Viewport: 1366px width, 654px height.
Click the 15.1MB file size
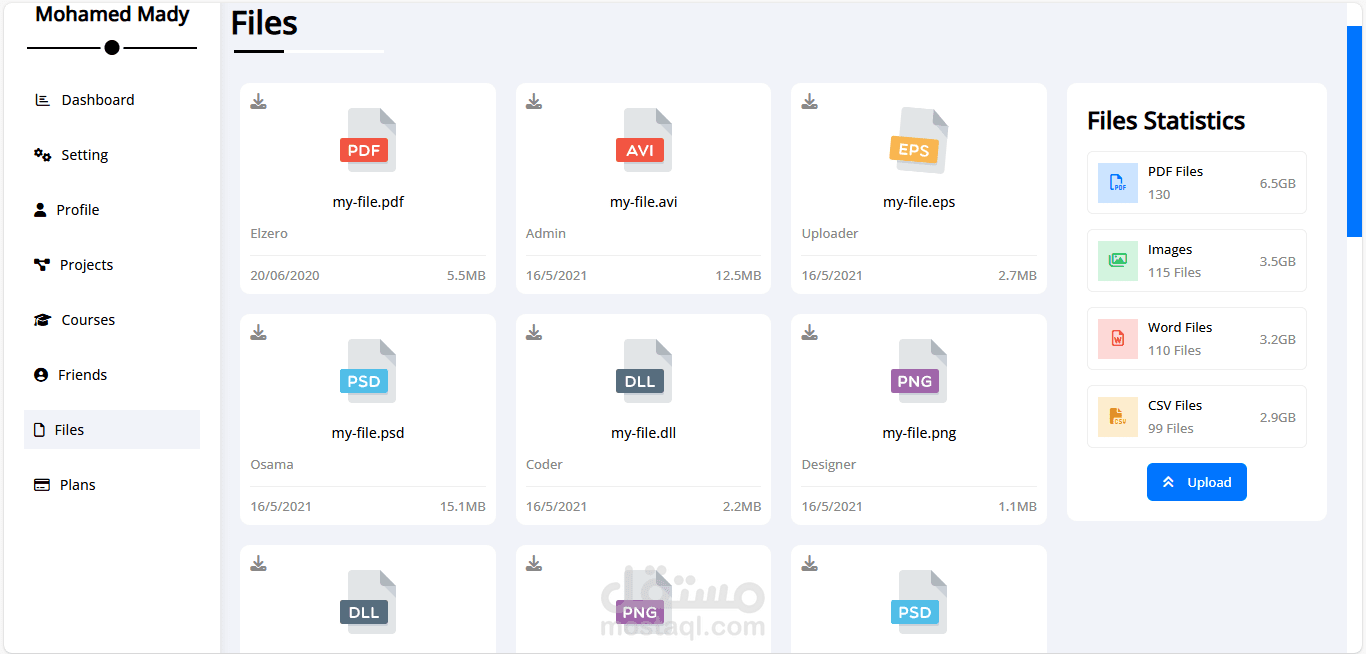pyautogui.click(x=463, y=506)
